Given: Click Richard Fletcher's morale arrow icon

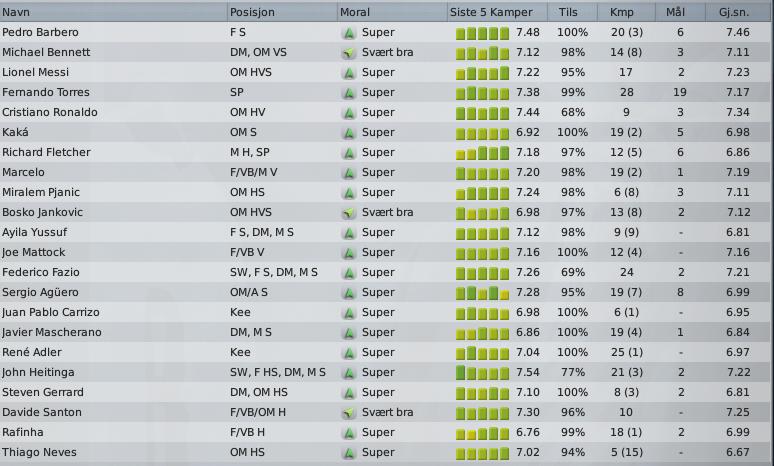Looking at the screenshot, I should coord(349,153).
